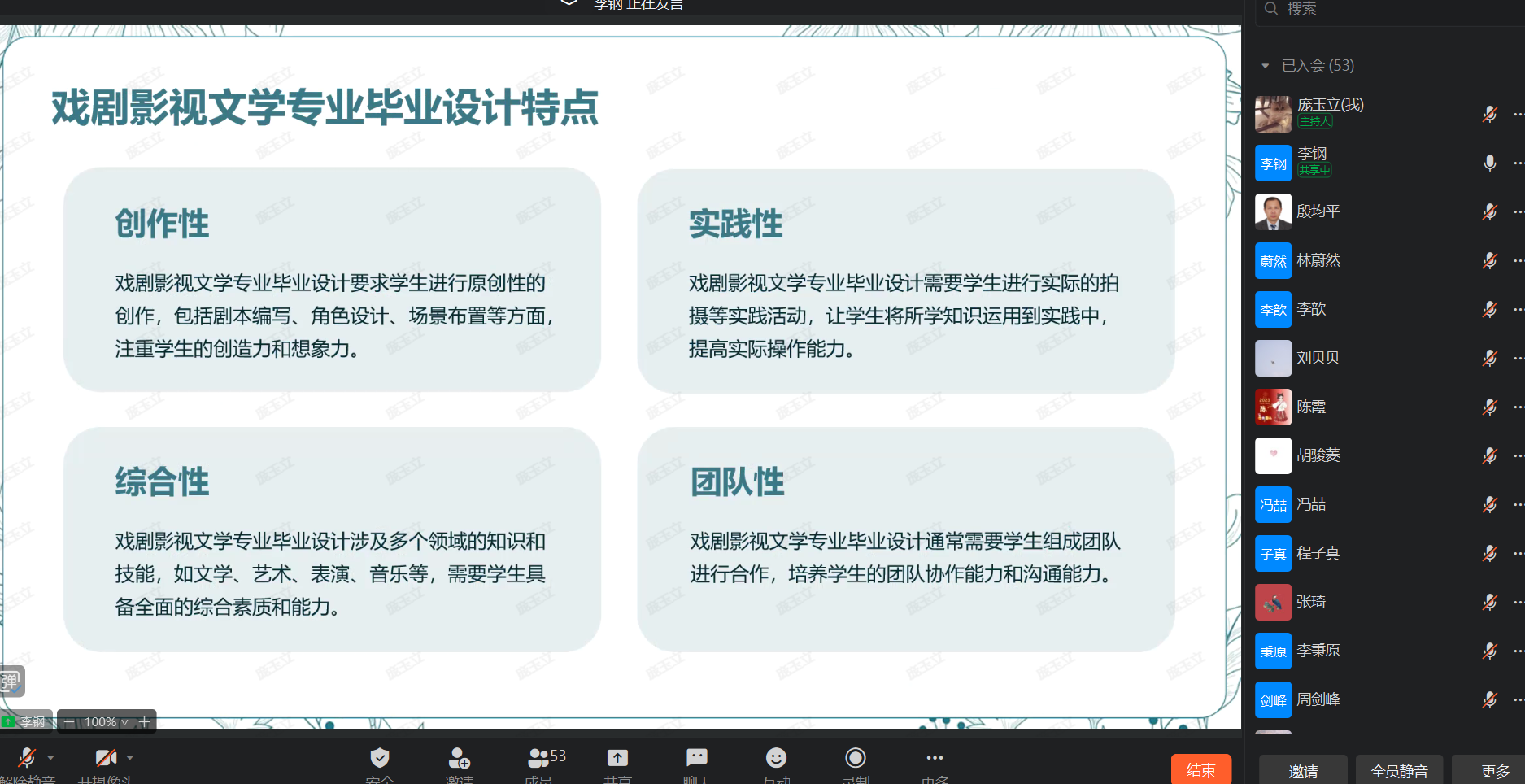Click the speaking indicator bar at top
Viewport: 1525px width, 784px height.
(622, 6)
